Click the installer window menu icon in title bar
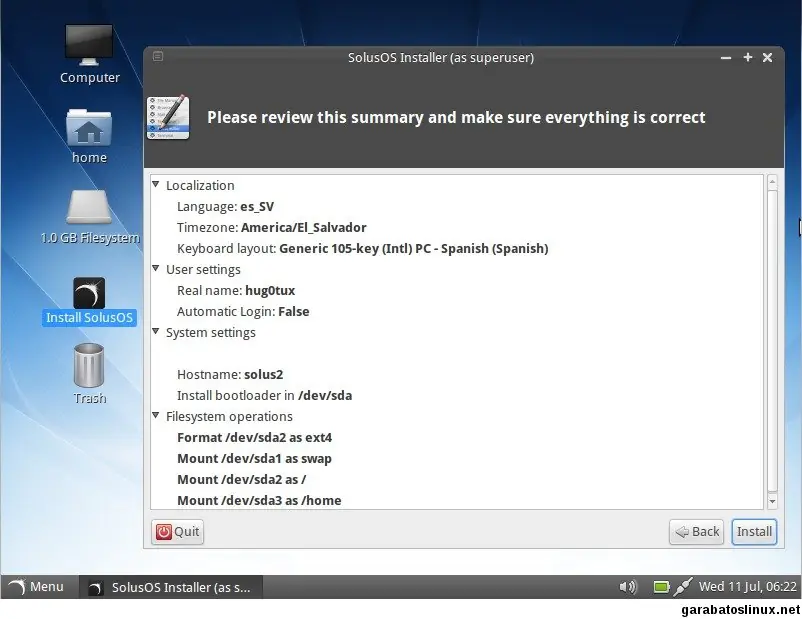 pos(158,56)
